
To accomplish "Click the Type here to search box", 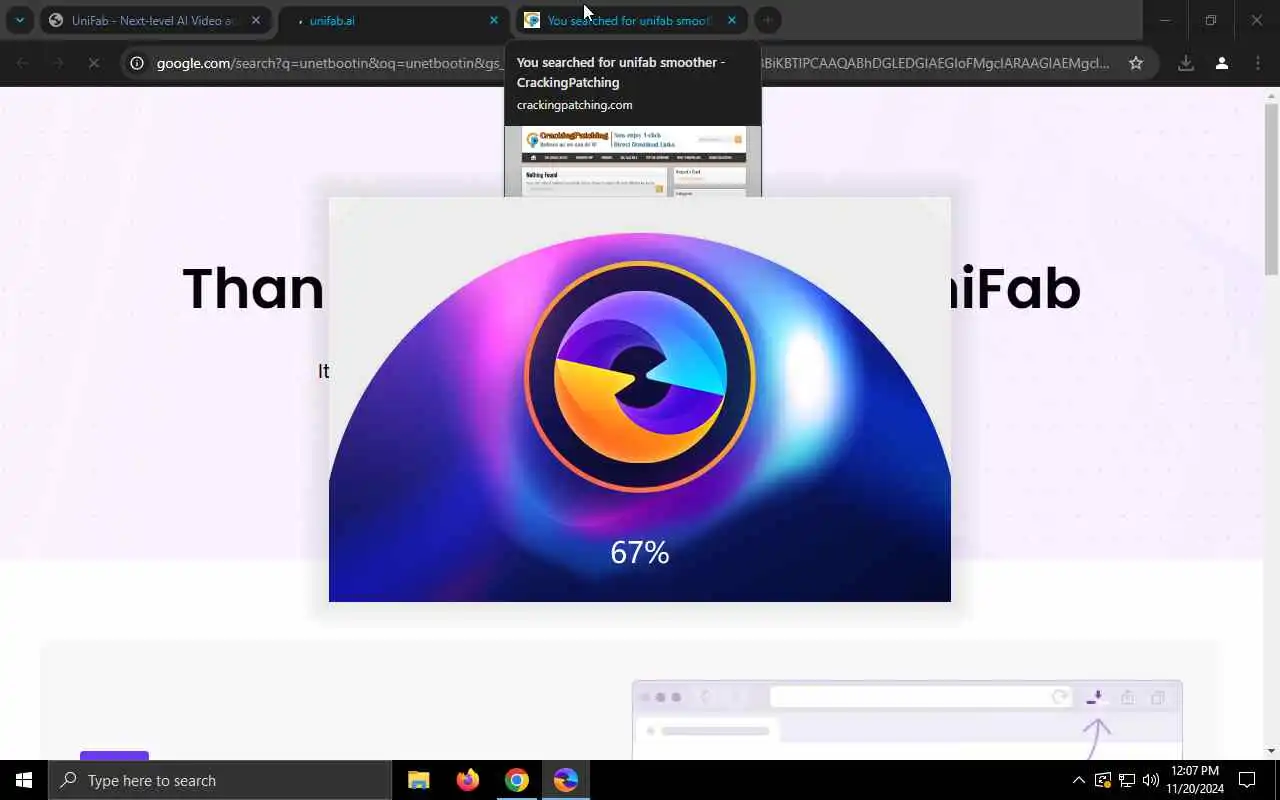I will coord(220,780).
